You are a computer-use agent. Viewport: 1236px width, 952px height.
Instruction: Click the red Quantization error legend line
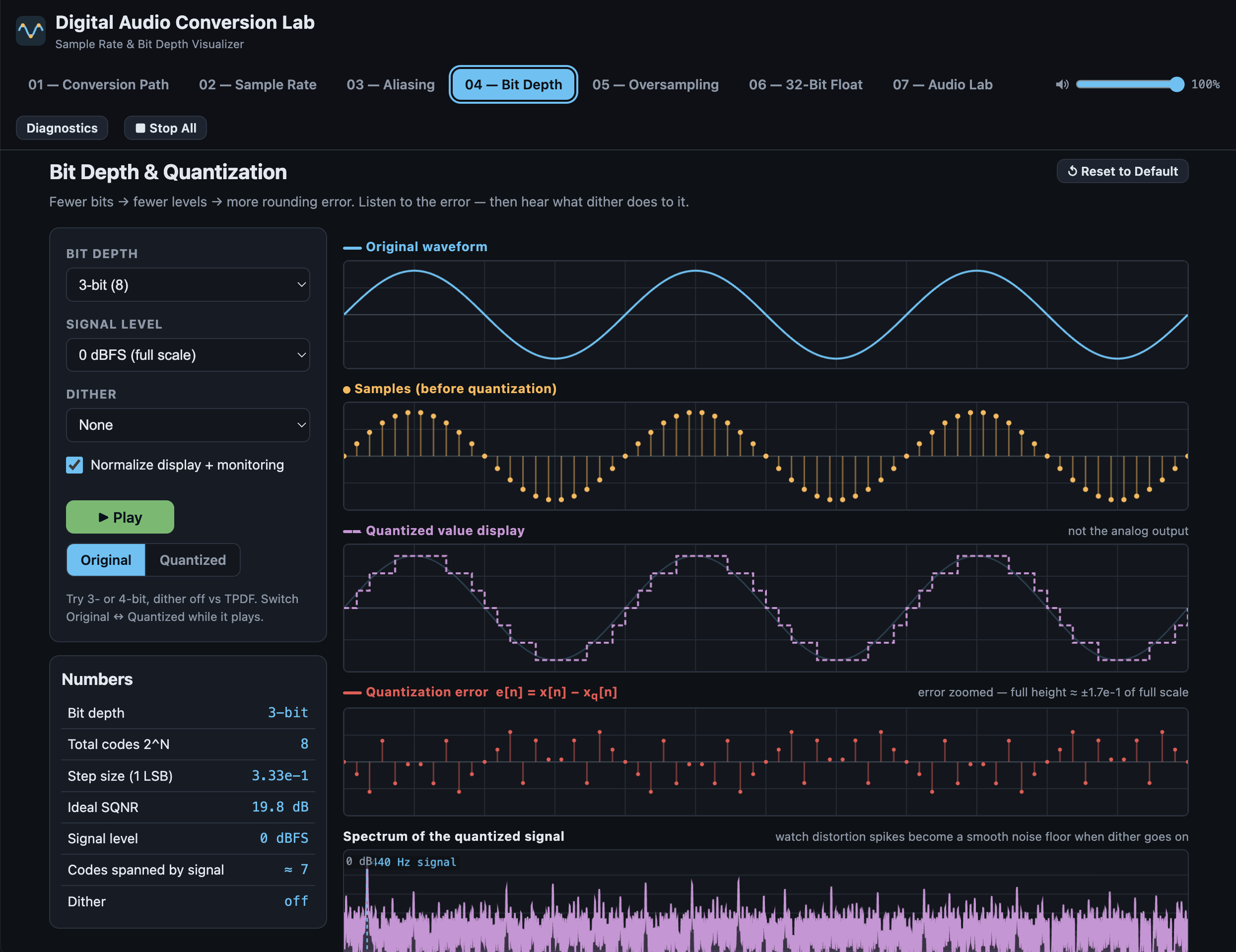[x=352, y=692]
